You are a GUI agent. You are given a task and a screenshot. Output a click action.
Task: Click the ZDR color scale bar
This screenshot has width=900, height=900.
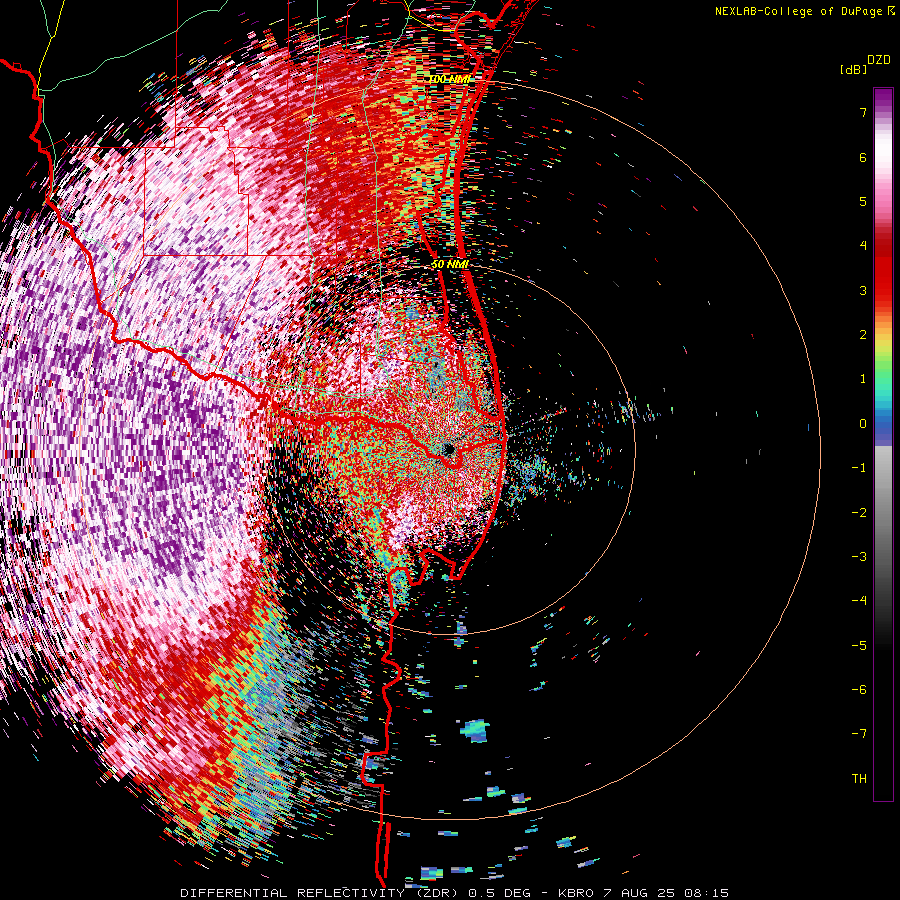point(883,444)
